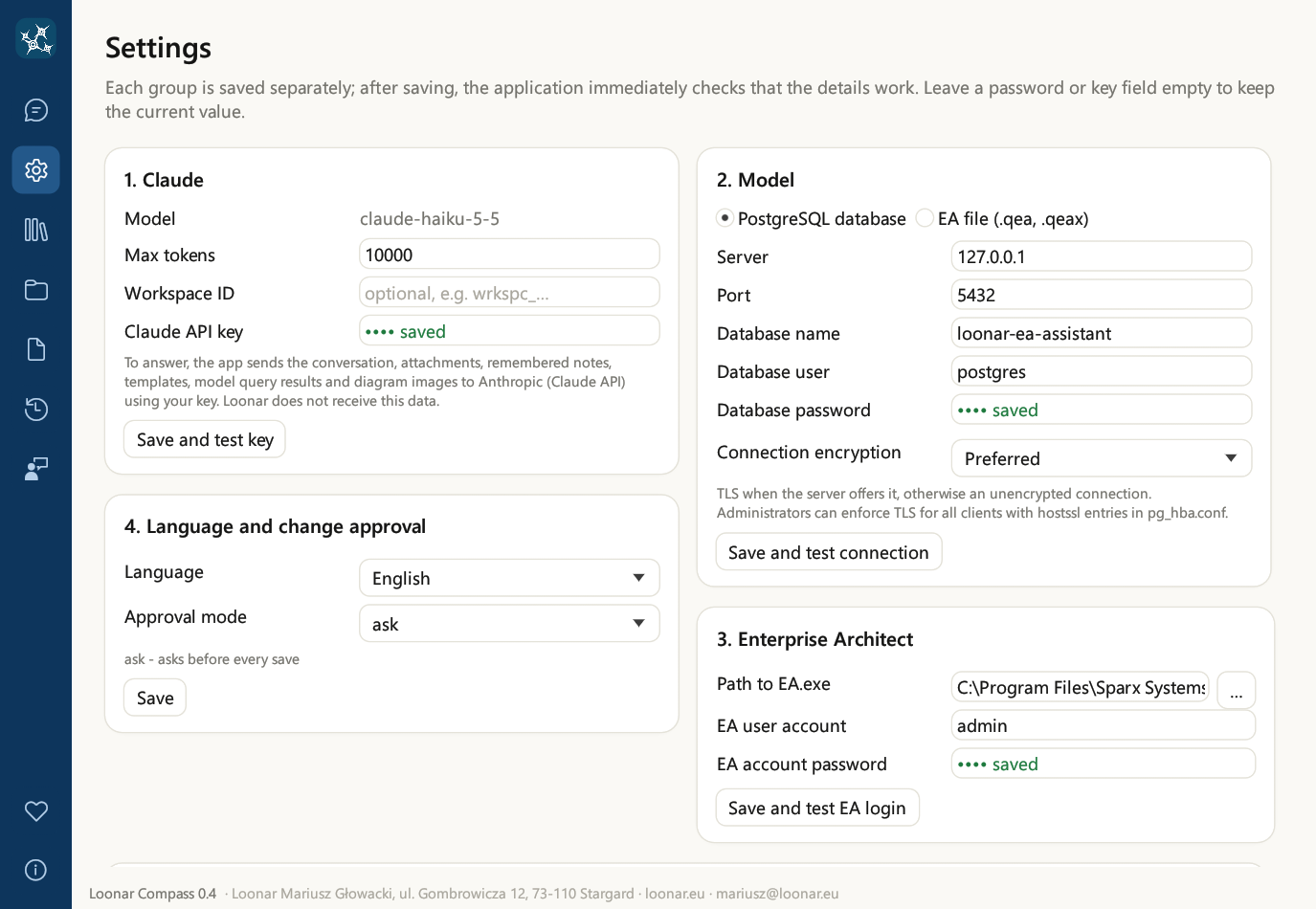This screenshot has height=909, width=1316.
Task: Click the Workspace ID input field
Action: (509, 293)
